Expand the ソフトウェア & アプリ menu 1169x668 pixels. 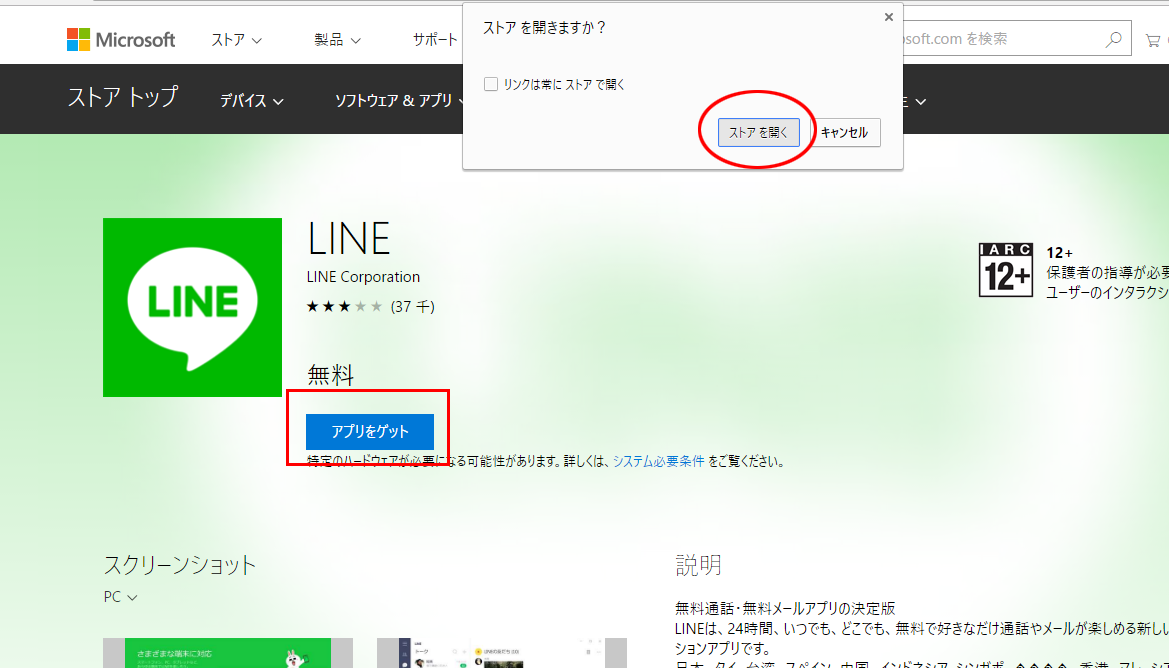[x=400, y=100]
